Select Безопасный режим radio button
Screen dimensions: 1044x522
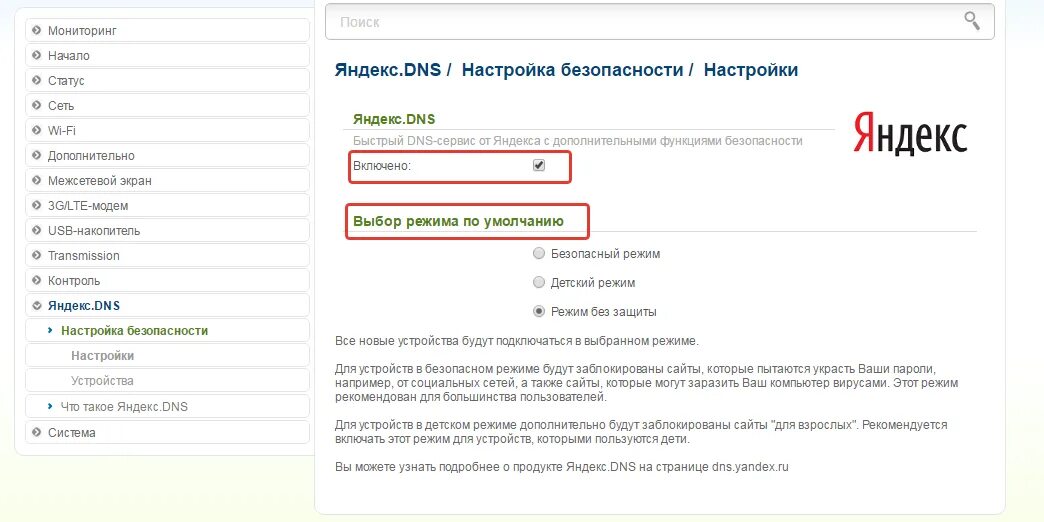pos(539,253)
